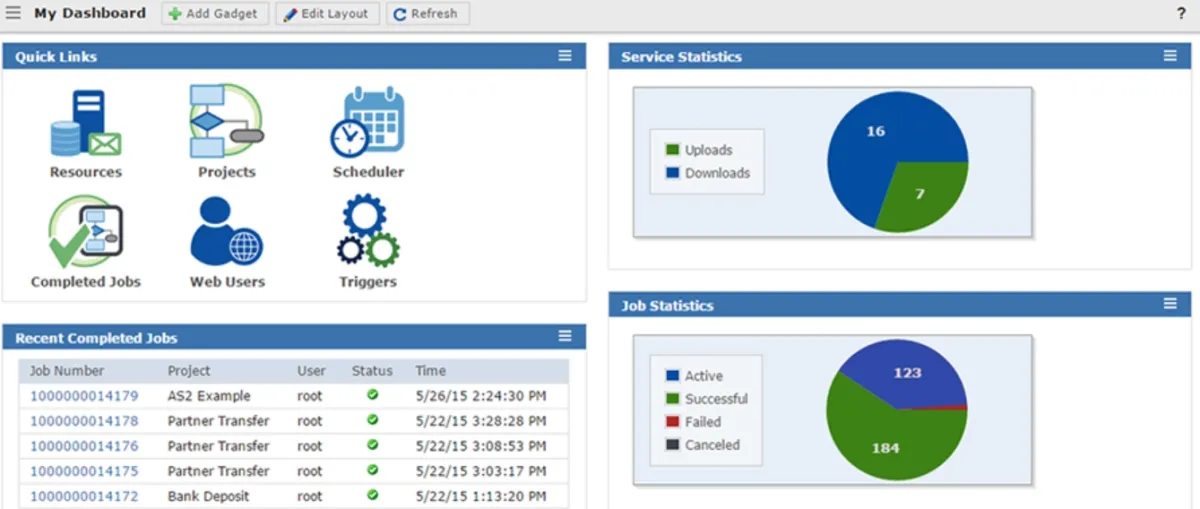Image resolution: width=1200 pixels, height=509 pixels.
Task: Open the Resources quick link
Action: coord(86,133)
